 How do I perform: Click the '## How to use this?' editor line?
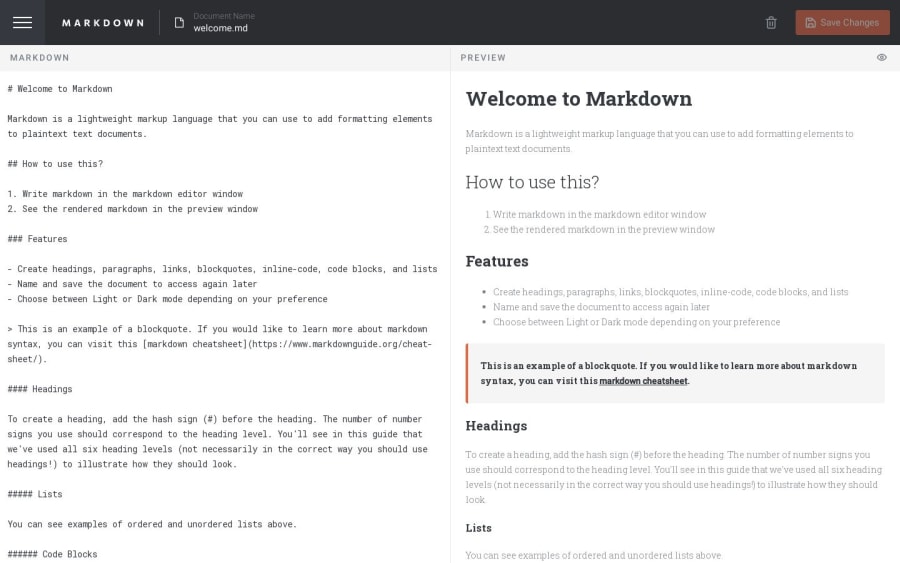tap(55, 164)
